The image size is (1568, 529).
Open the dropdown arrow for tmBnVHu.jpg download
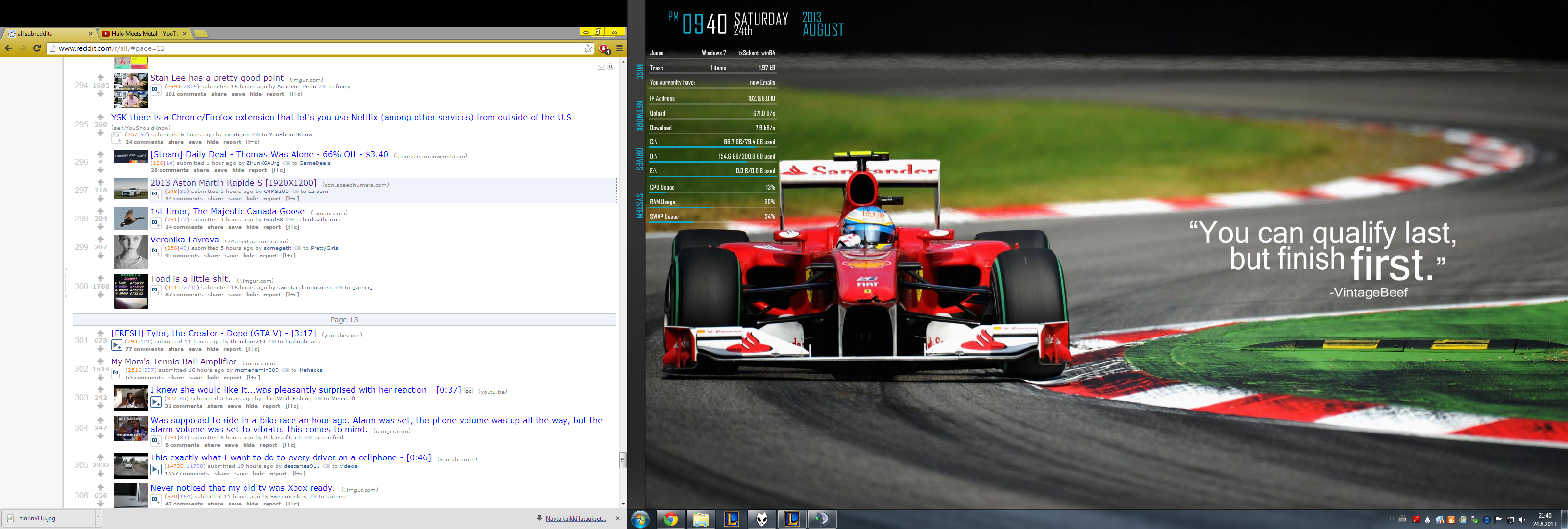pos(98,518)
